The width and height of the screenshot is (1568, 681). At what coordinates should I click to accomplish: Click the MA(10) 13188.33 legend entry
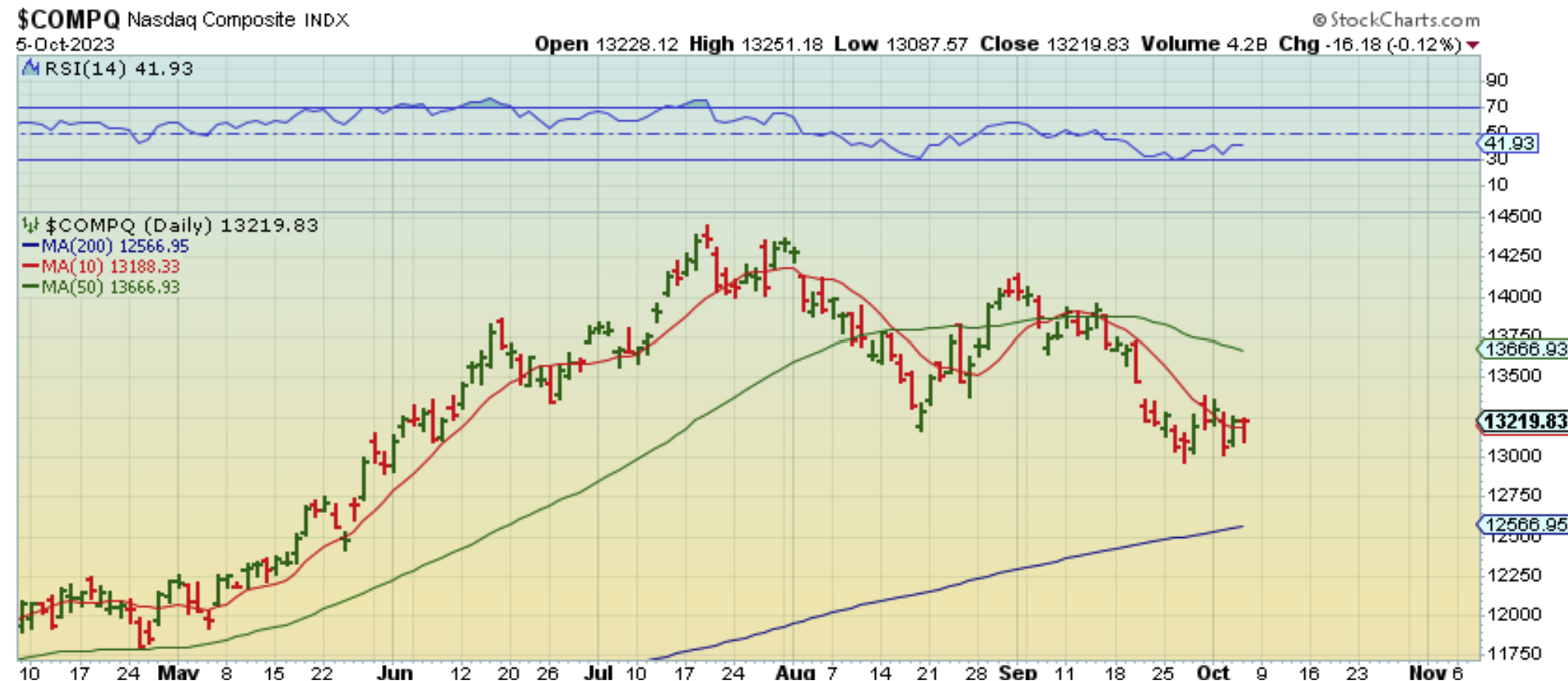coord(102,267)
